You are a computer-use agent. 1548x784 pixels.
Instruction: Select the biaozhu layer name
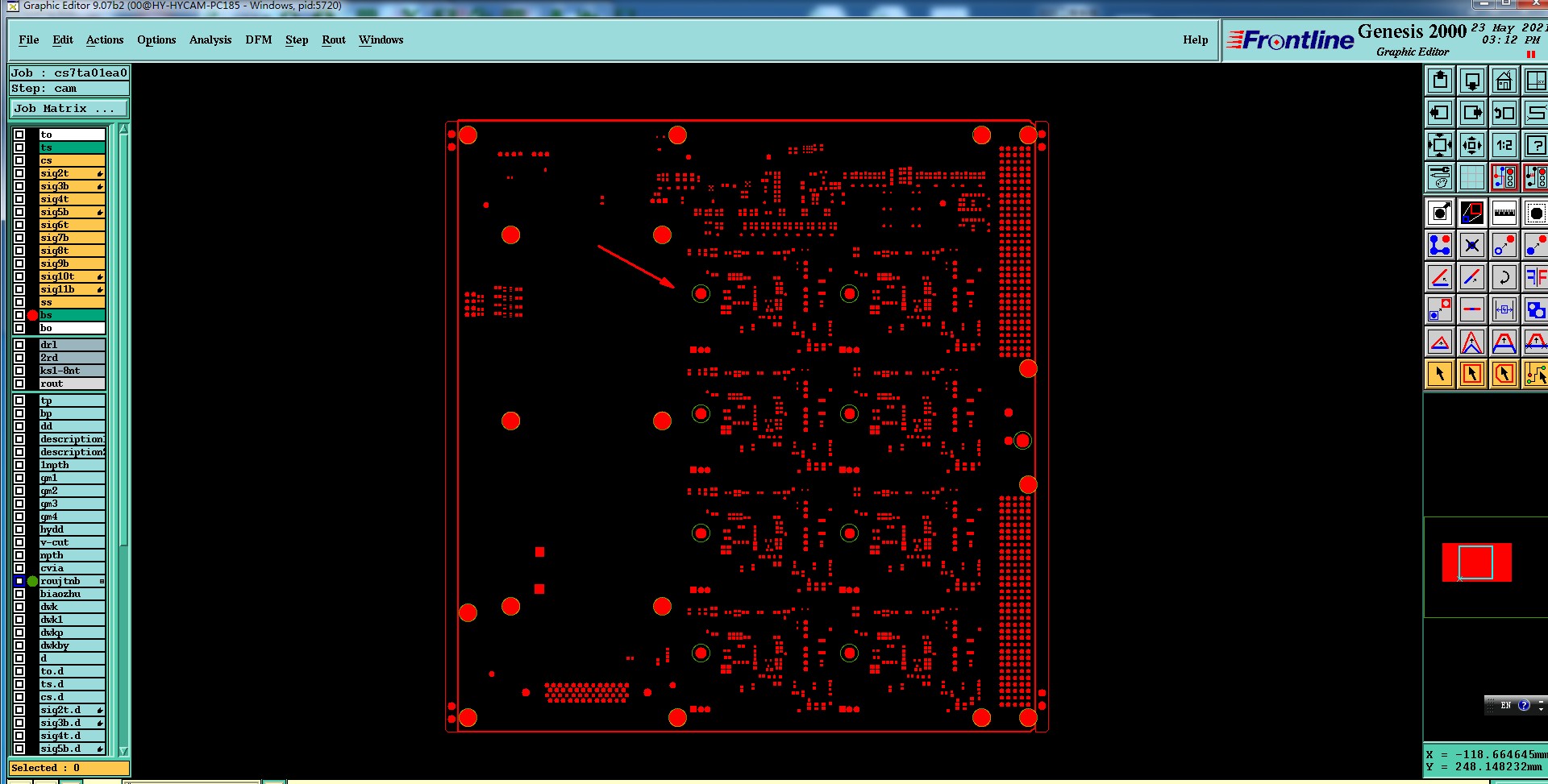click(73, 594)
